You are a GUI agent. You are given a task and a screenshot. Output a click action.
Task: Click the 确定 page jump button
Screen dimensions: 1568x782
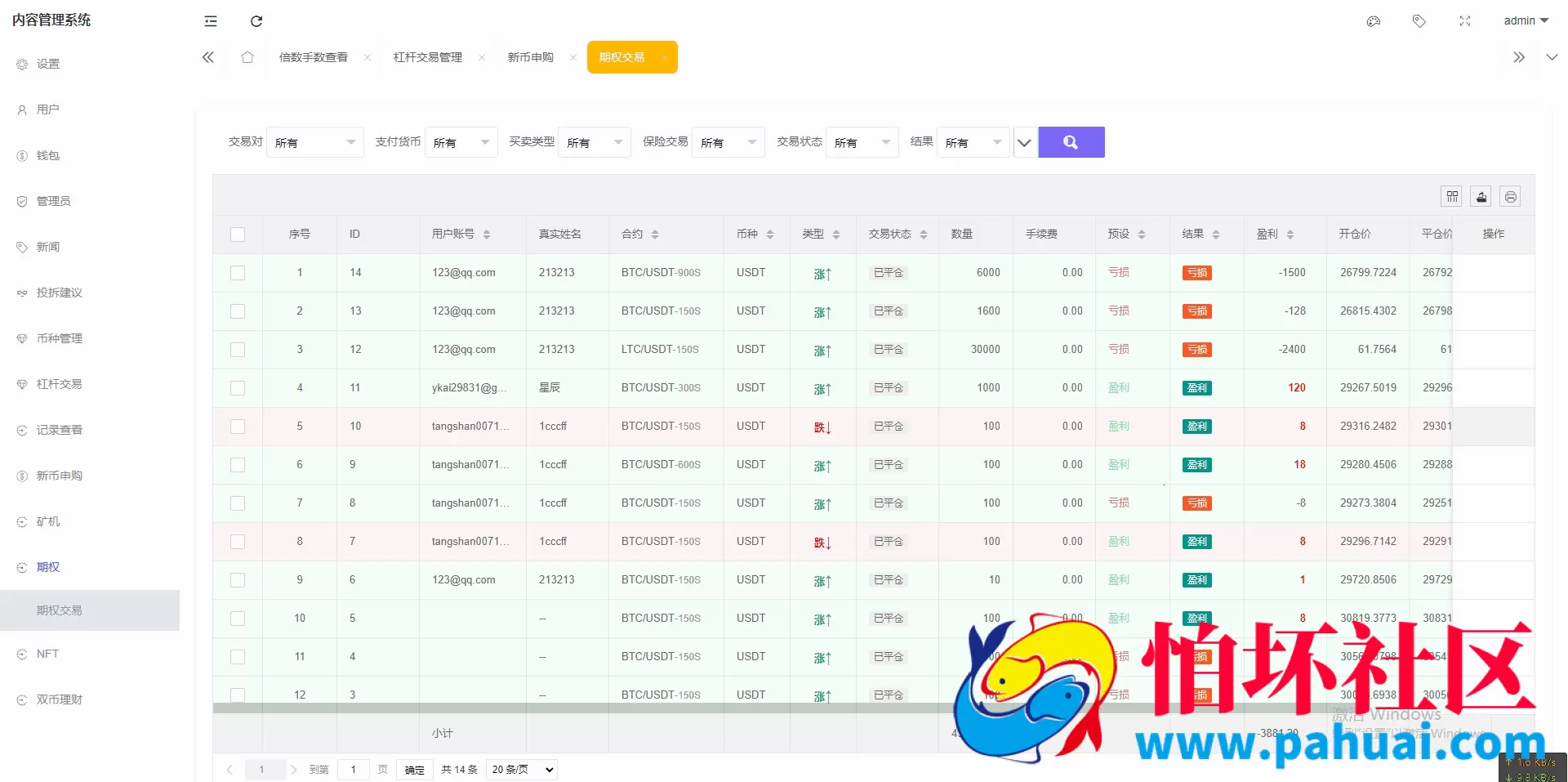415,770
